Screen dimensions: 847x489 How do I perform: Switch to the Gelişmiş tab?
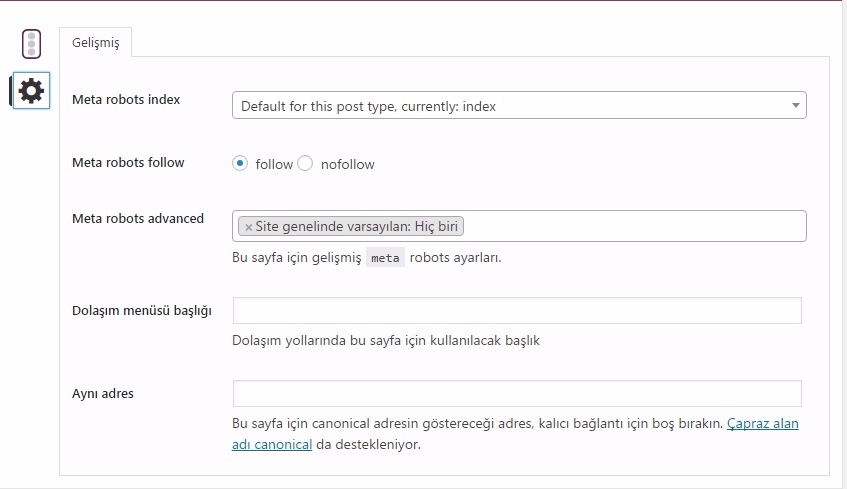pos(96,42)
